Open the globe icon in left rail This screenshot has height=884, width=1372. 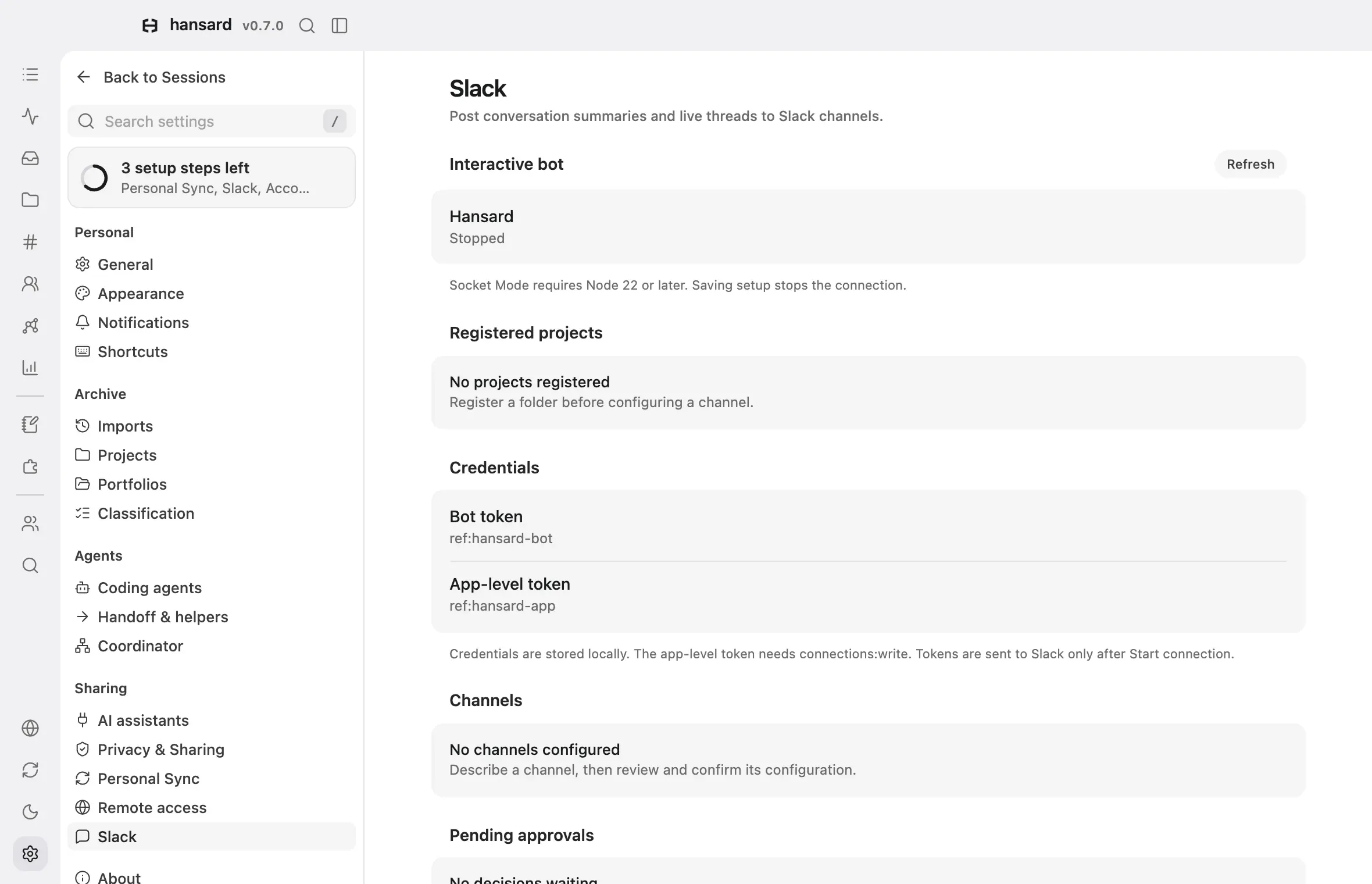(30, 728)
